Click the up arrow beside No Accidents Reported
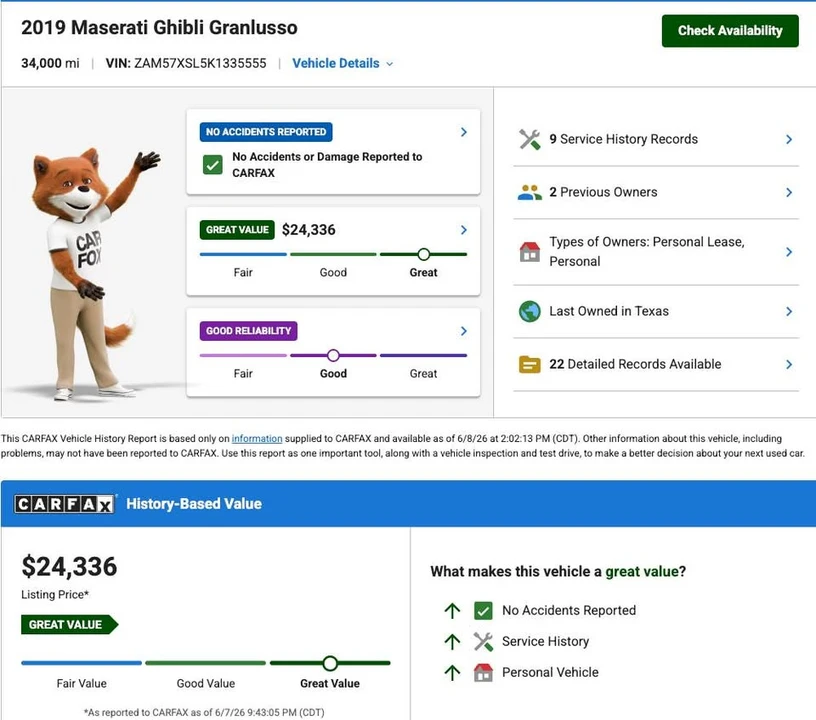The image size is (816, 720). tap(452, 610)
